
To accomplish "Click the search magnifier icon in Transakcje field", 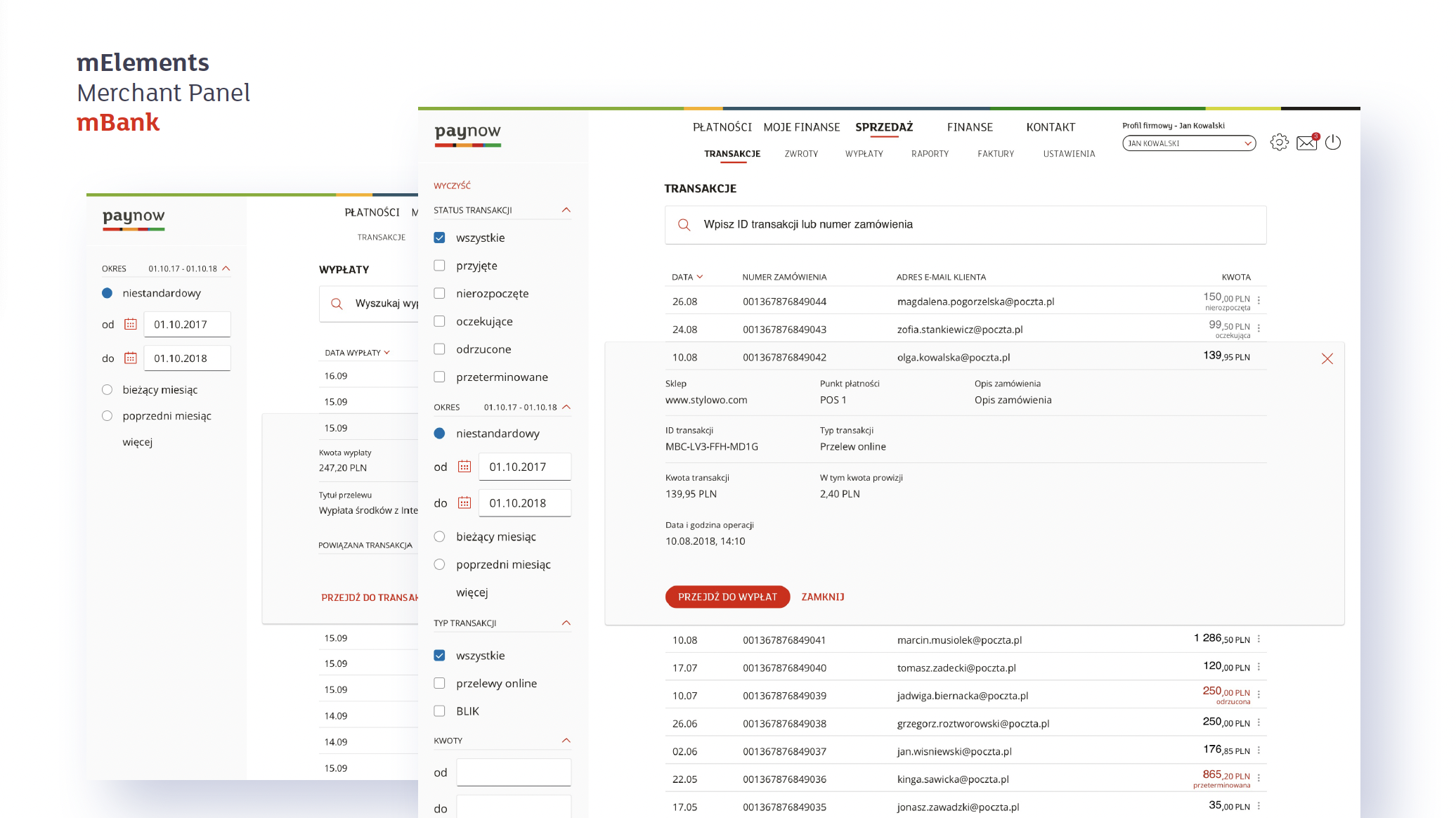I will (684, 225).
